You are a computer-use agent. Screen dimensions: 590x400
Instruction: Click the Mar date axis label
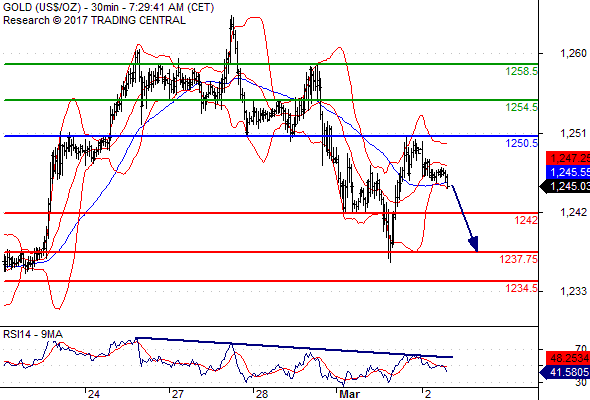click(x=350, y=394)
